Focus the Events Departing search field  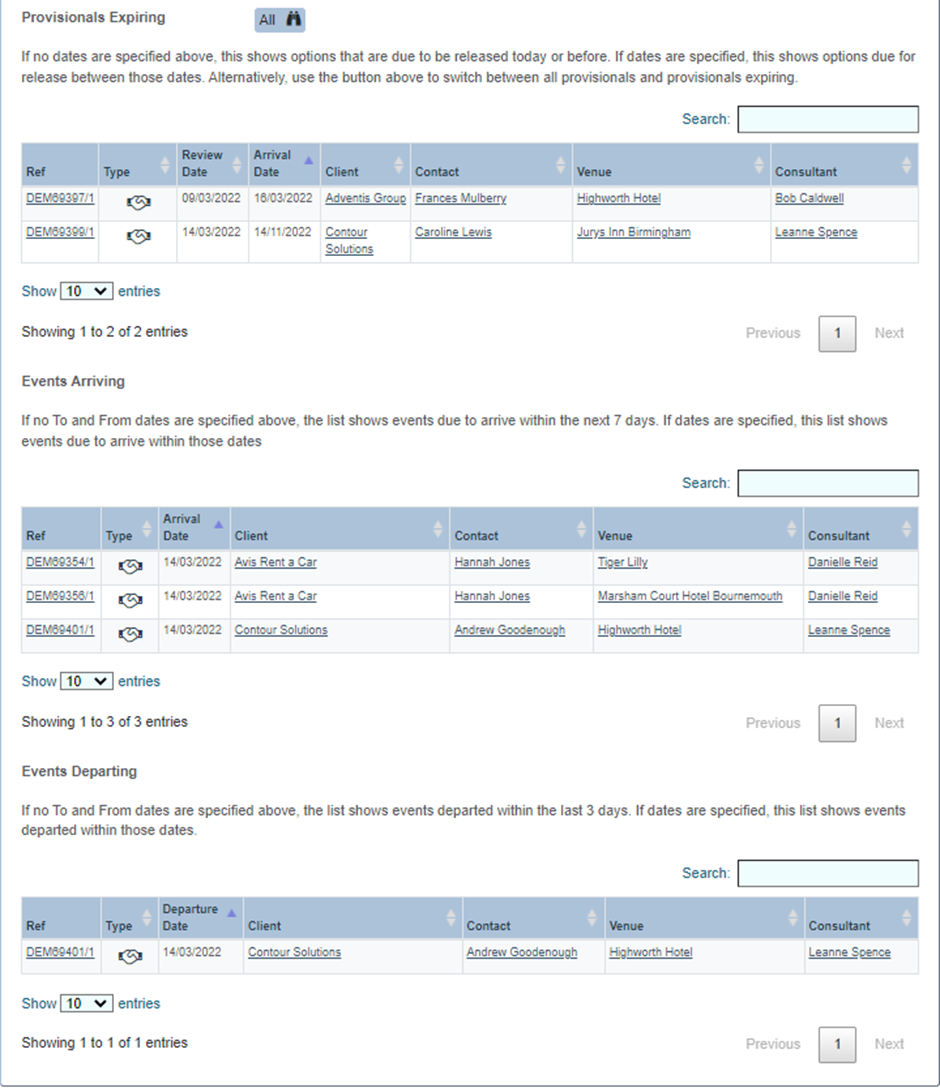pyautogui.click(x=828, y=873)
